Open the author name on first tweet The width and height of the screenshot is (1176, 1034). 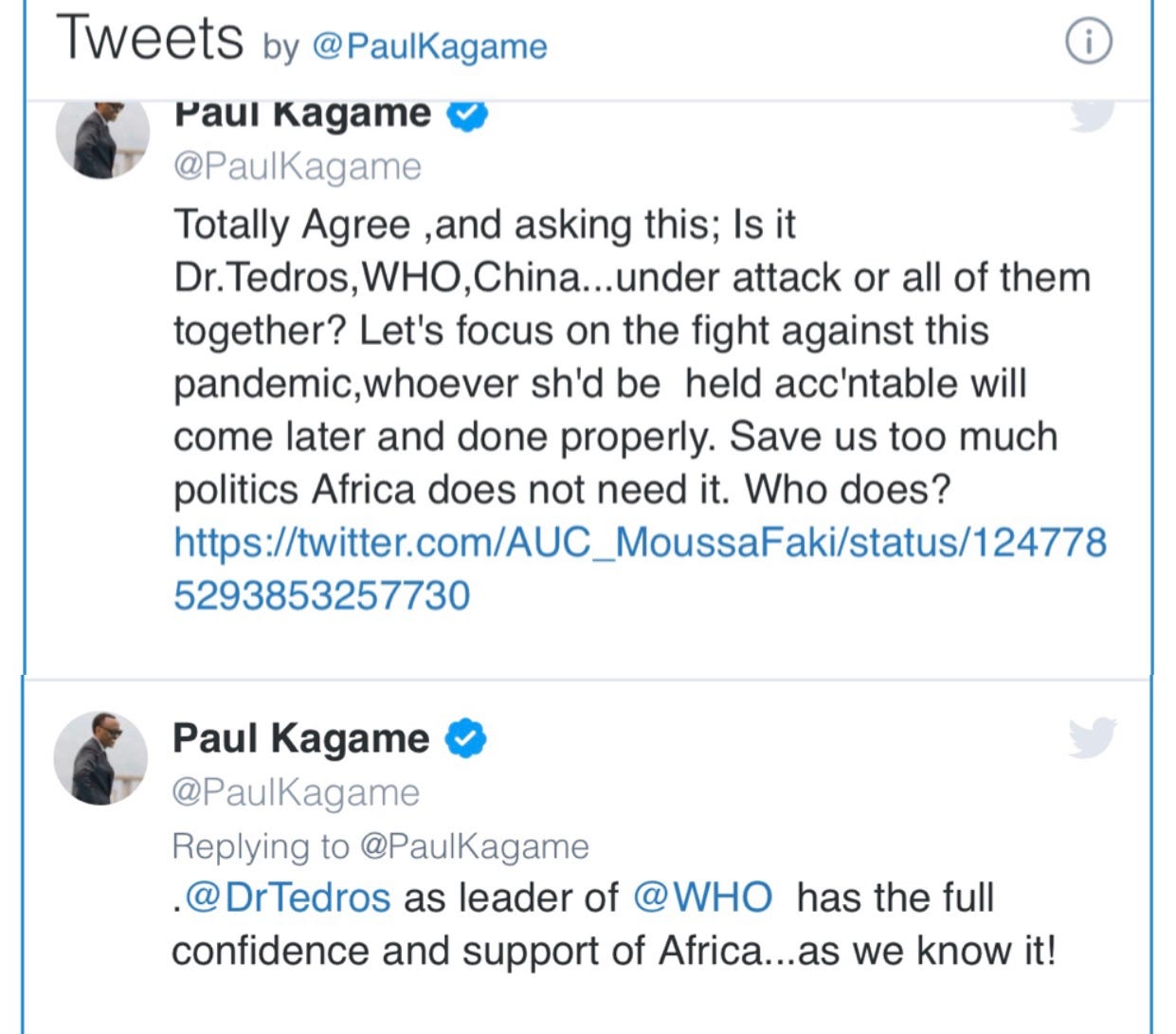[x=302, y=115]
